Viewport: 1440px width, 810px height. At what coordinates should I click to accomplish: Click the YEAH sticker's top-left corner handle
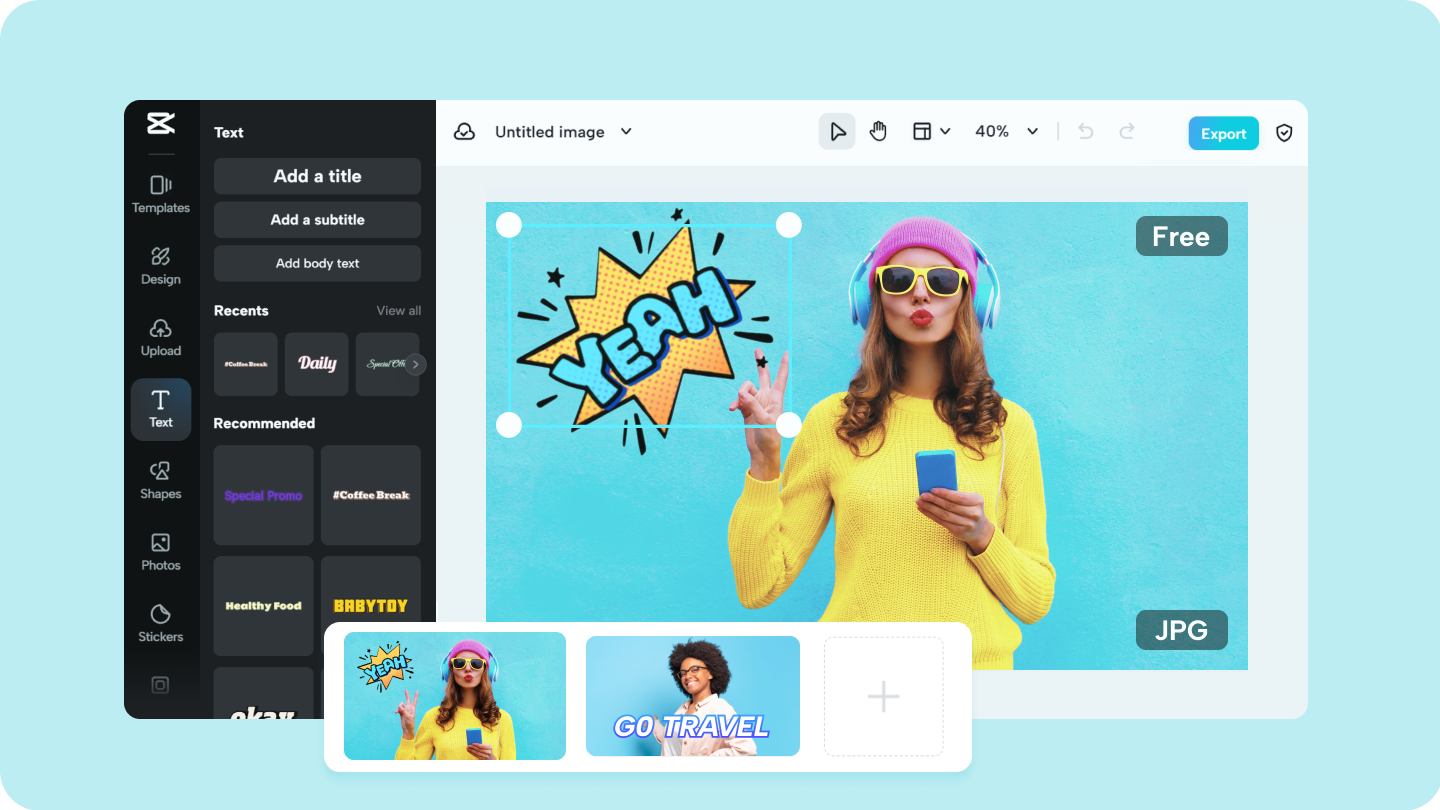pos(509,225)
